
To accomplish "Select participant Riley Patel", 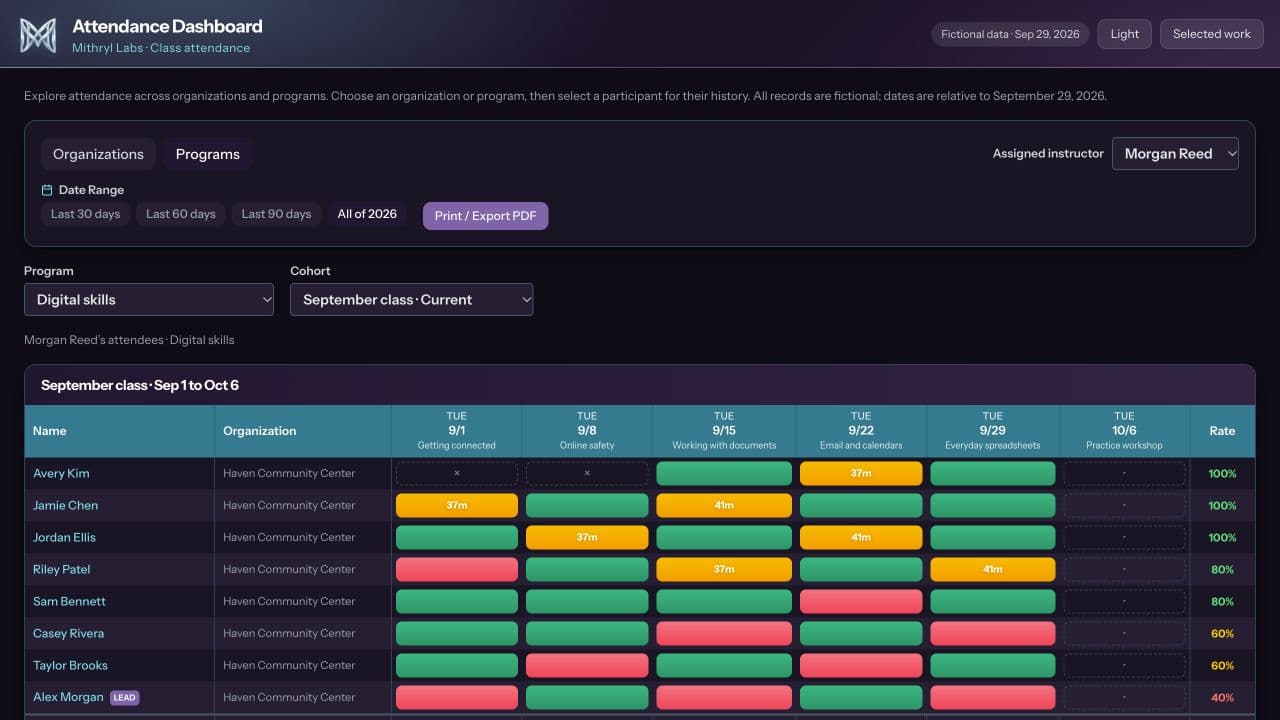I will pos(62,570).
